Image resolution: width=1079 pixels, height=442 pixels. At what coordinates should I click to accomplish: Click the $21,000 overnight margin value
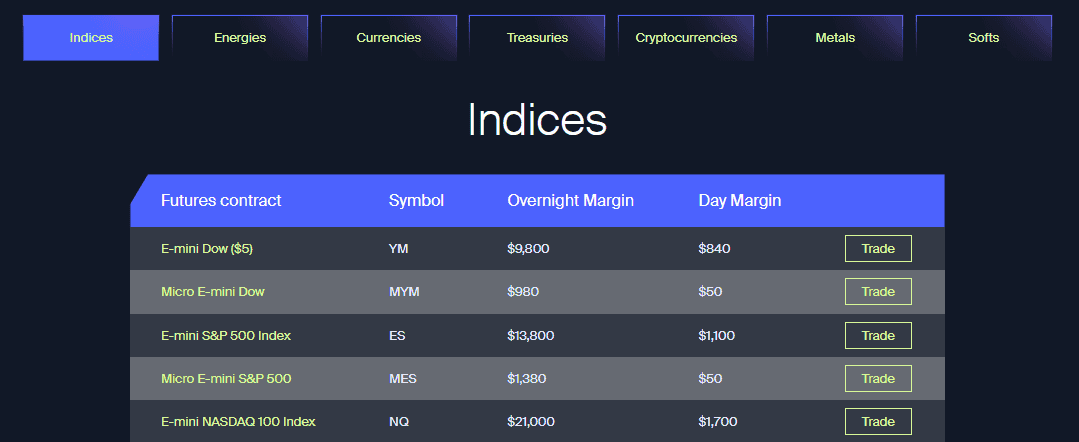point(531,421)
